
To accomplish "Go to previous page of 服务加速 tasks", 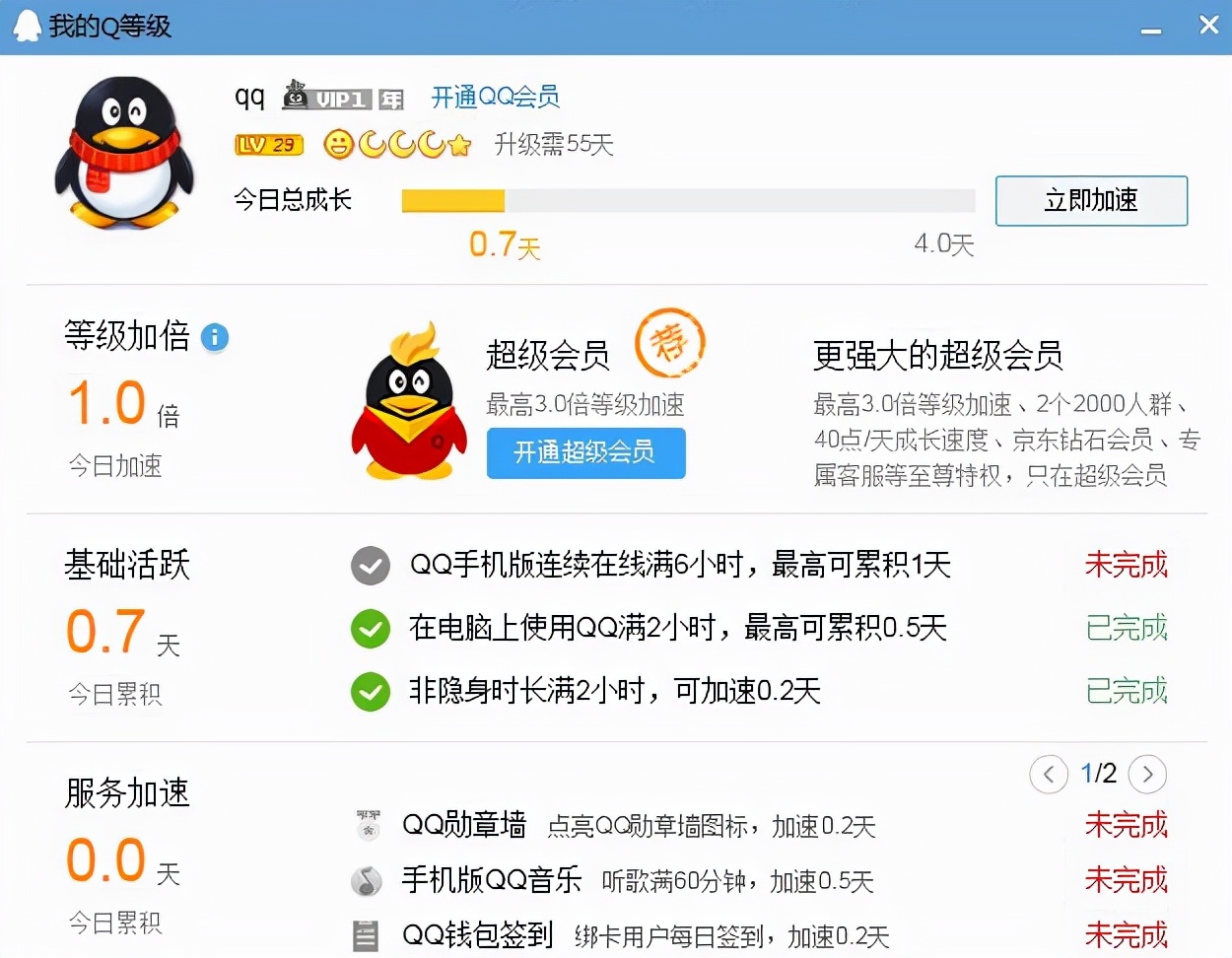I will coord(1049,775).
